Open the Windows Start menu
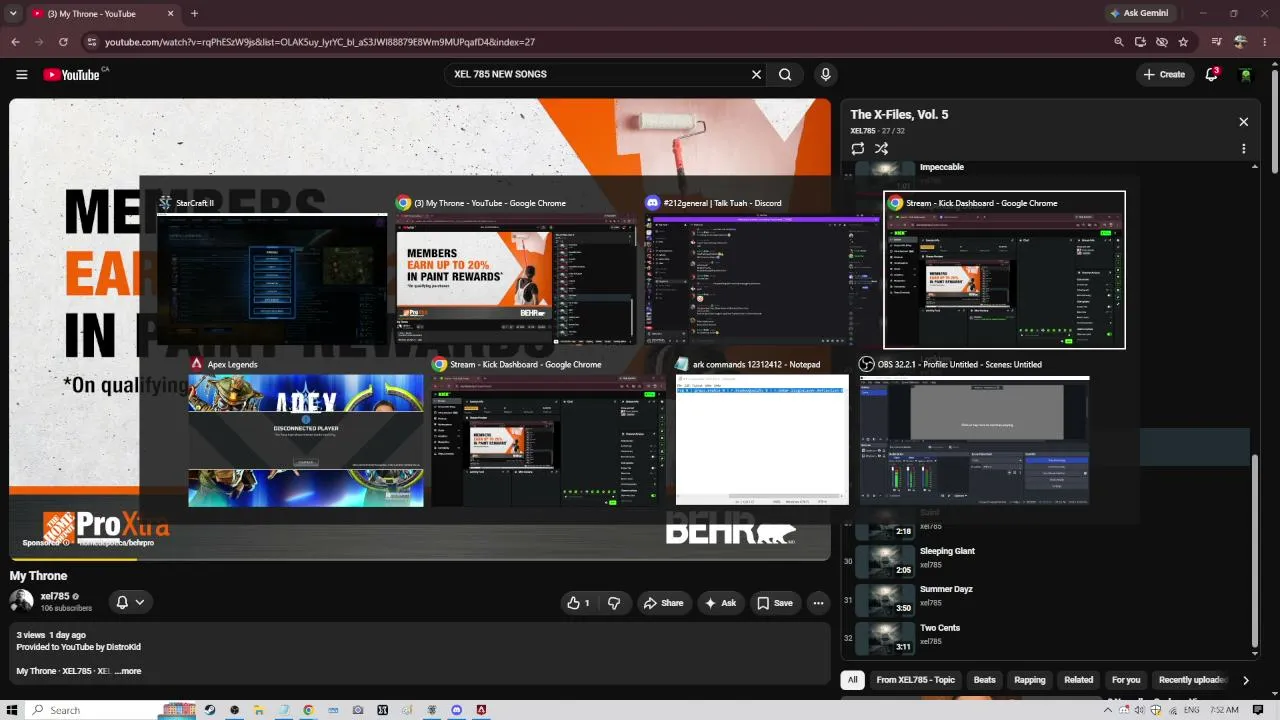Image resolution: width=1280 pixels, height=720 pixels. [x=13, y=710]
